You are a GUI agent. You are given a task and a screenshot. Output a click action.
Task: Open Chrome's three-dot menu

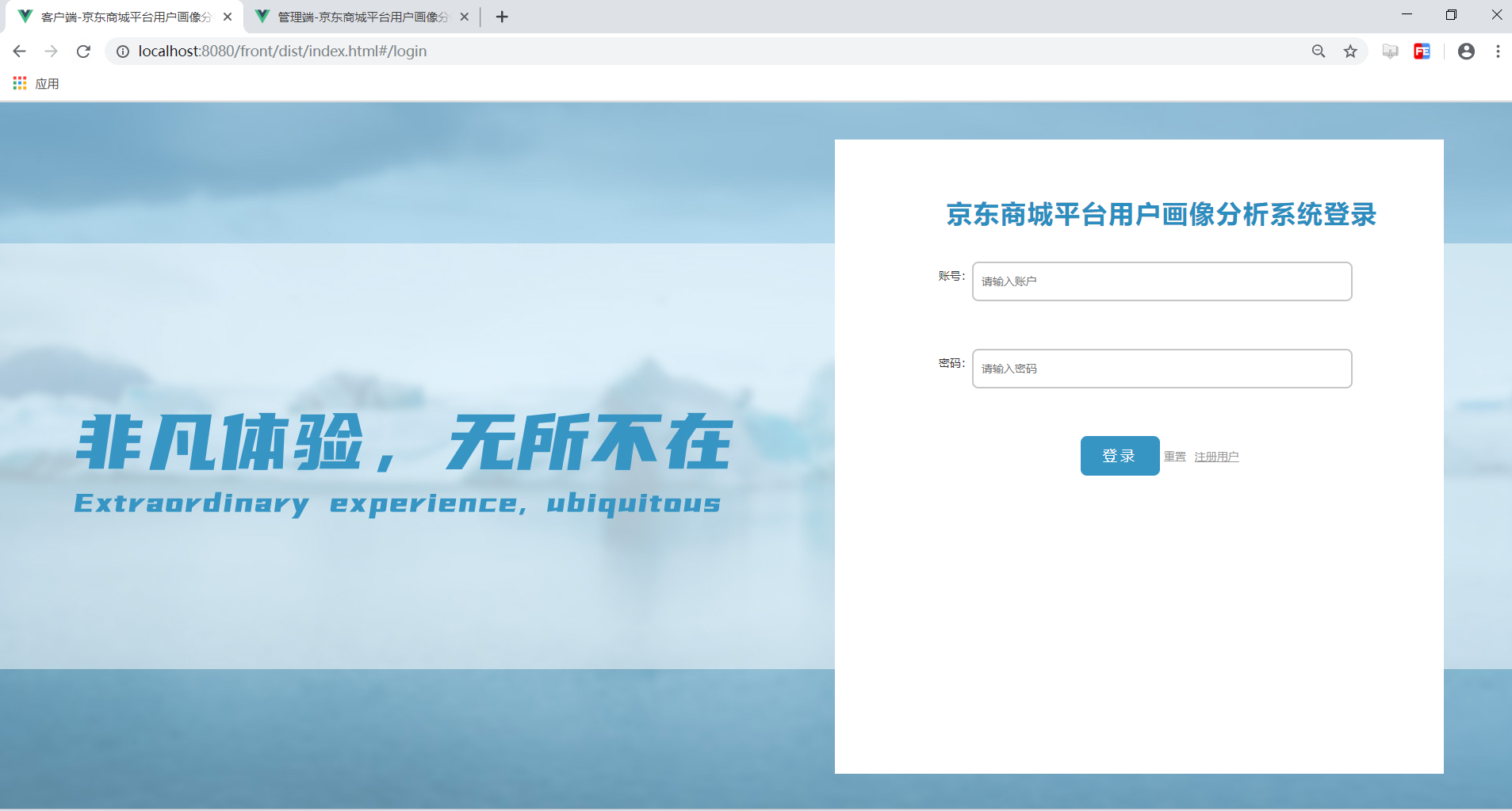(1498, 52)
